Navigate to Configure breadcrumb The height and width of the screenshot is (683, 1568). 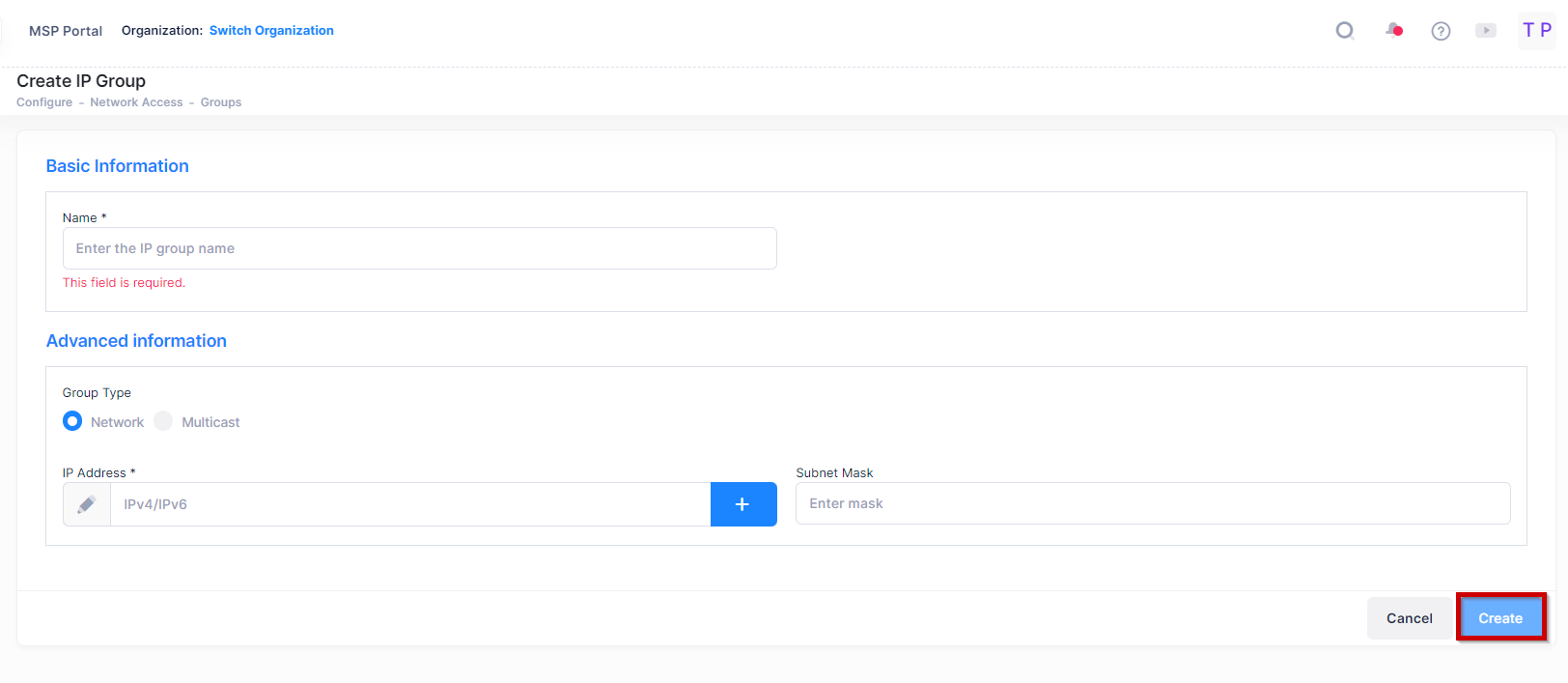[44, 102]
